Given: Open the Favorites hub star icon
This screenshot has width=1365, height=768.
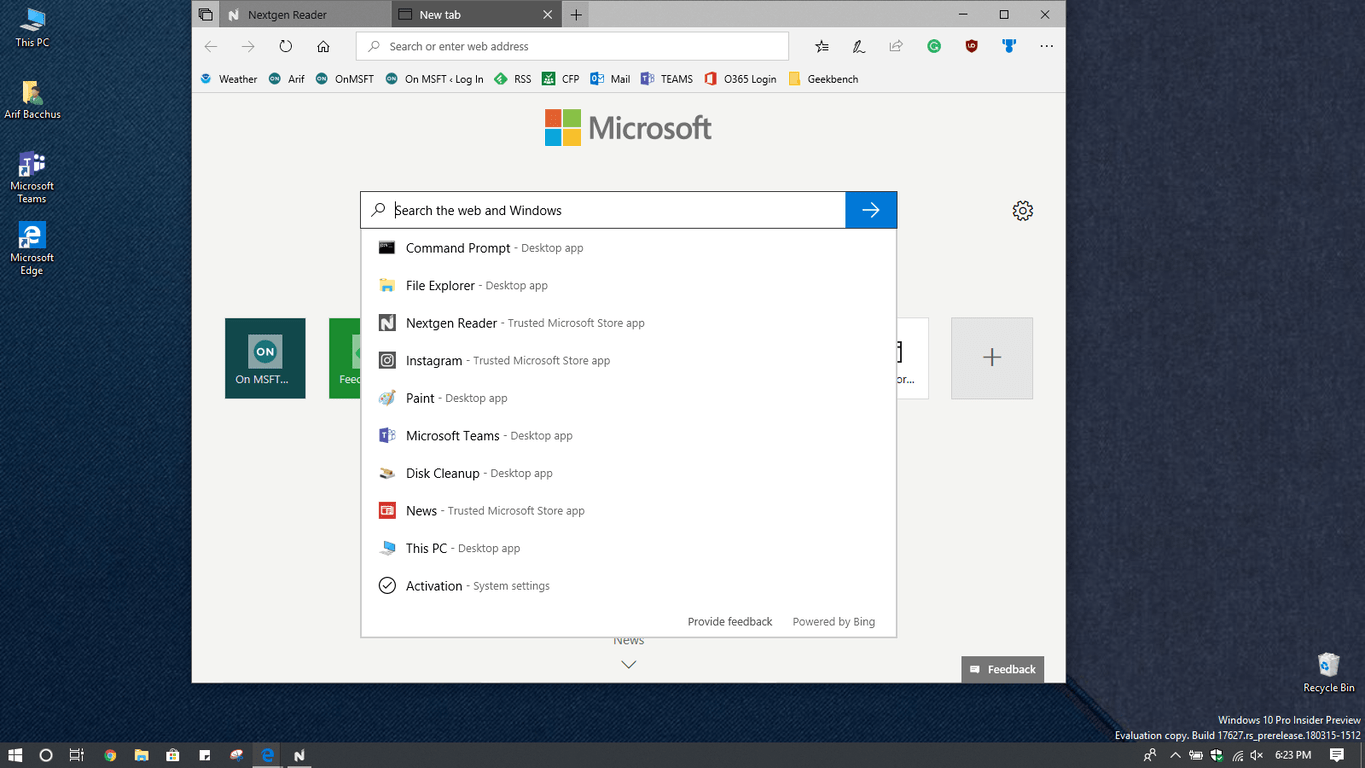Looking at the screenshot, I should [821, 46].
